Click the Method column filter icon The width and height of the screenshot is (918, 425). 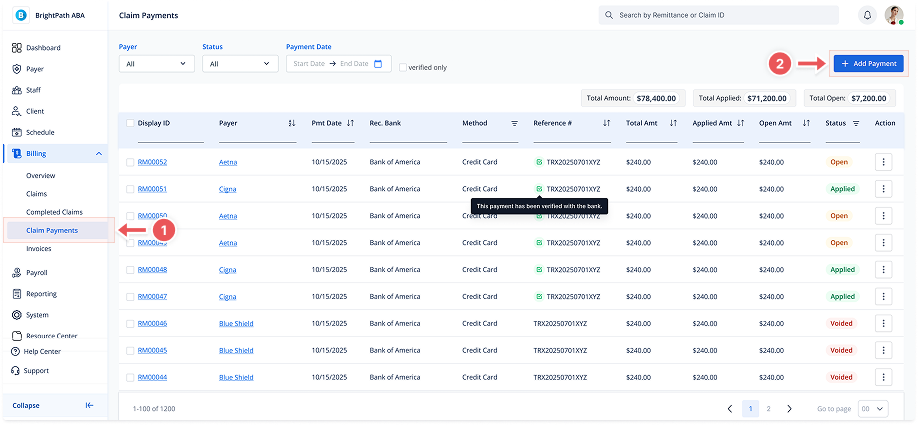pyautogui.click(x=515, y=123)
